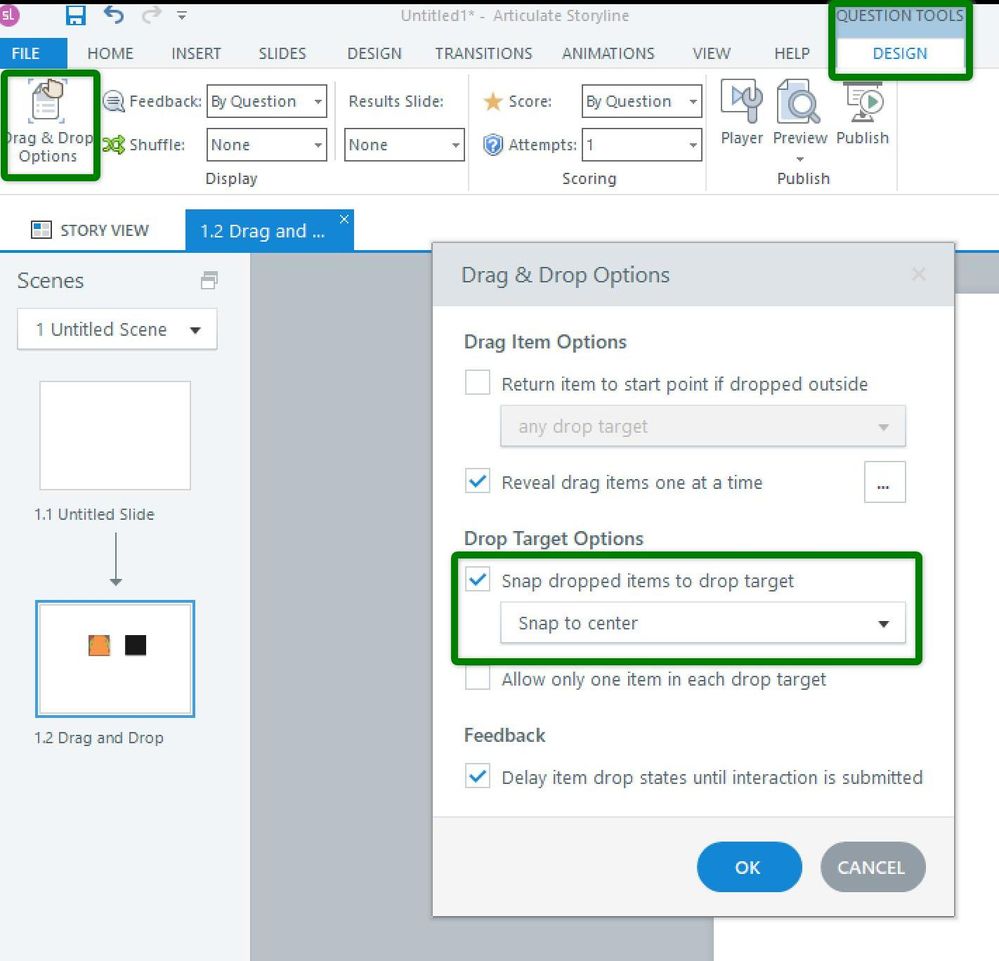Open the Results Slide None dropdown

(x=404, y=145)
